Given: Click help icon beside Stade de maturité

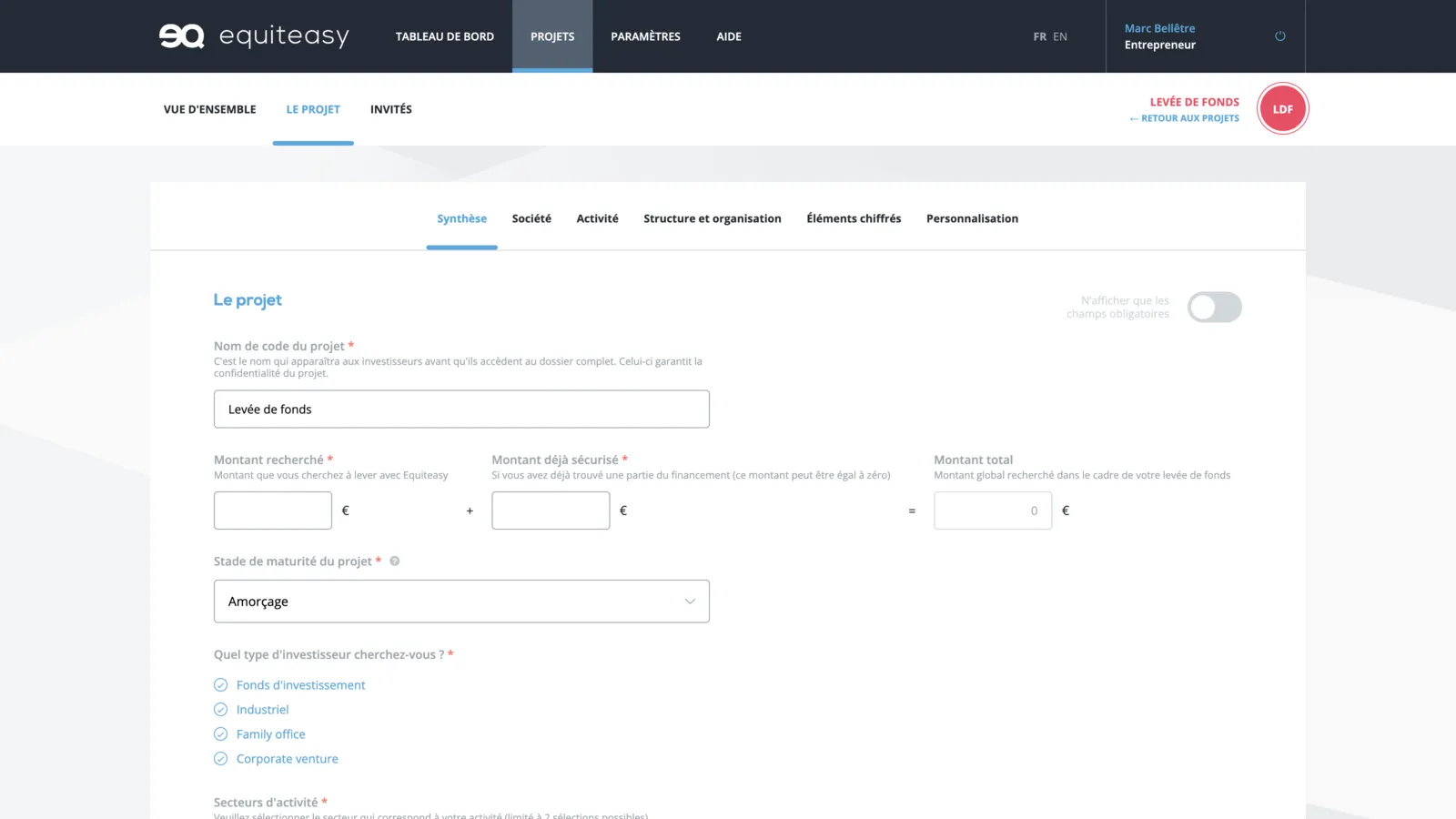Looking at the screenshot, I should coord(395,561).
